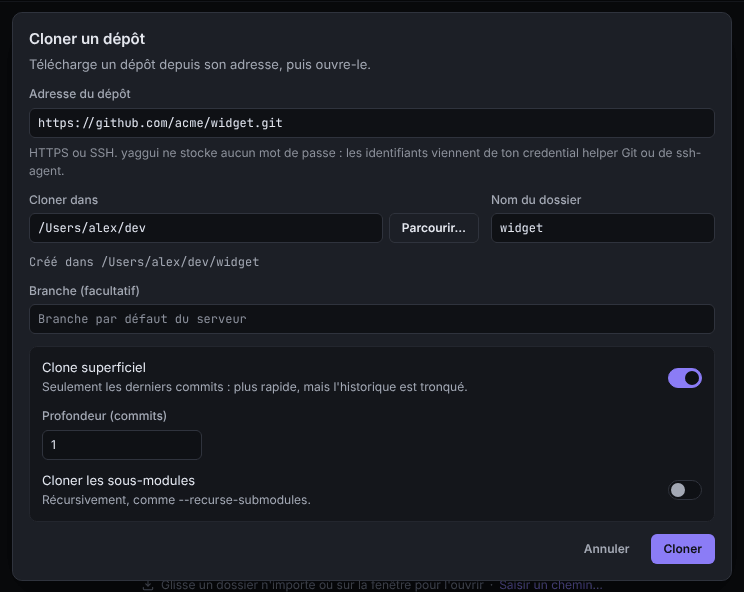The image size is (744, 592).
Task: Click the Cloner dans path field
Action: pyautogui.click(x=205, y=228)
